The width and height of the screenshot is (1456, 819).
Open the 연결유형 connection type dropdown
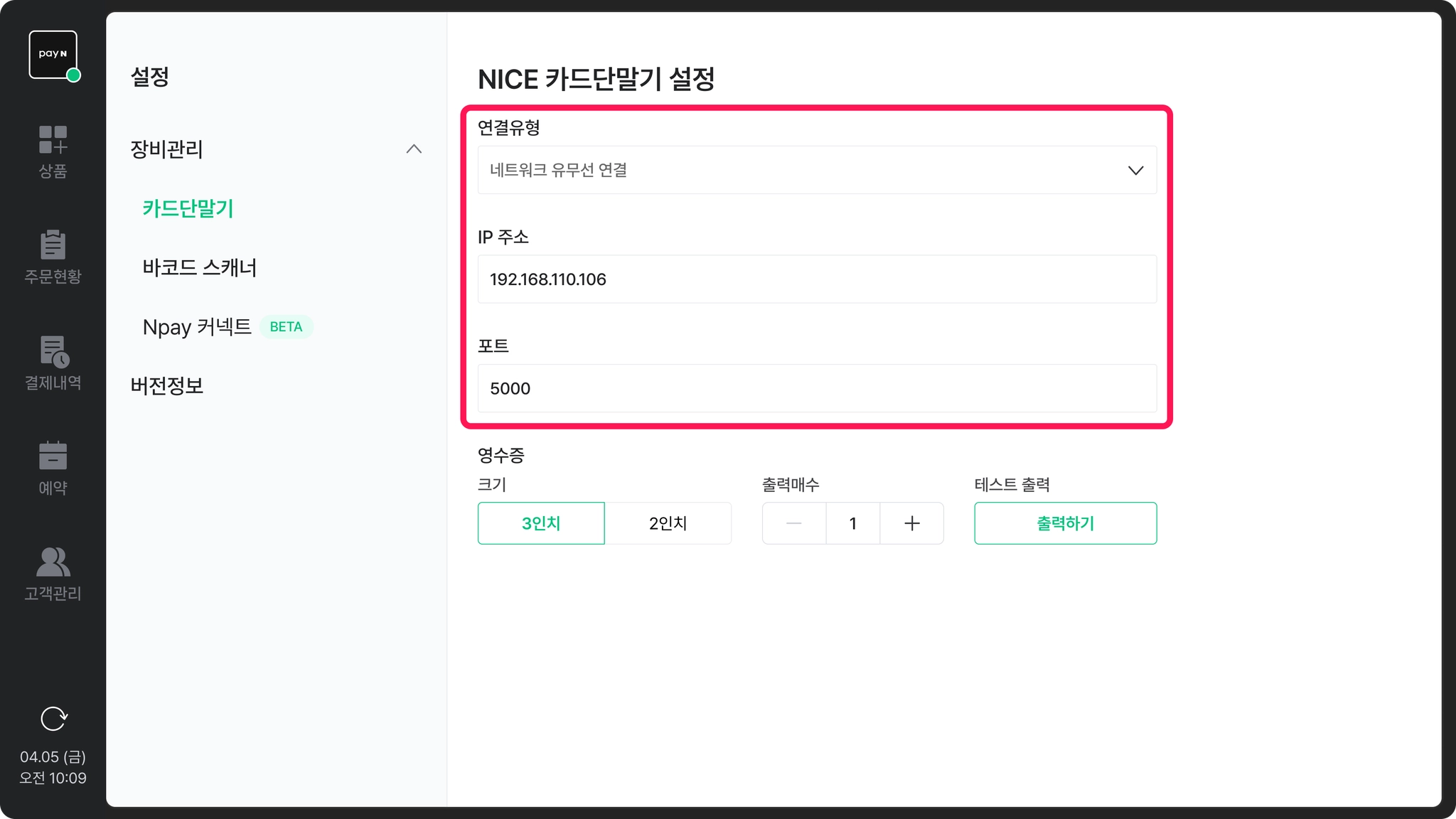pyautogui.click(x=817, y=170)
